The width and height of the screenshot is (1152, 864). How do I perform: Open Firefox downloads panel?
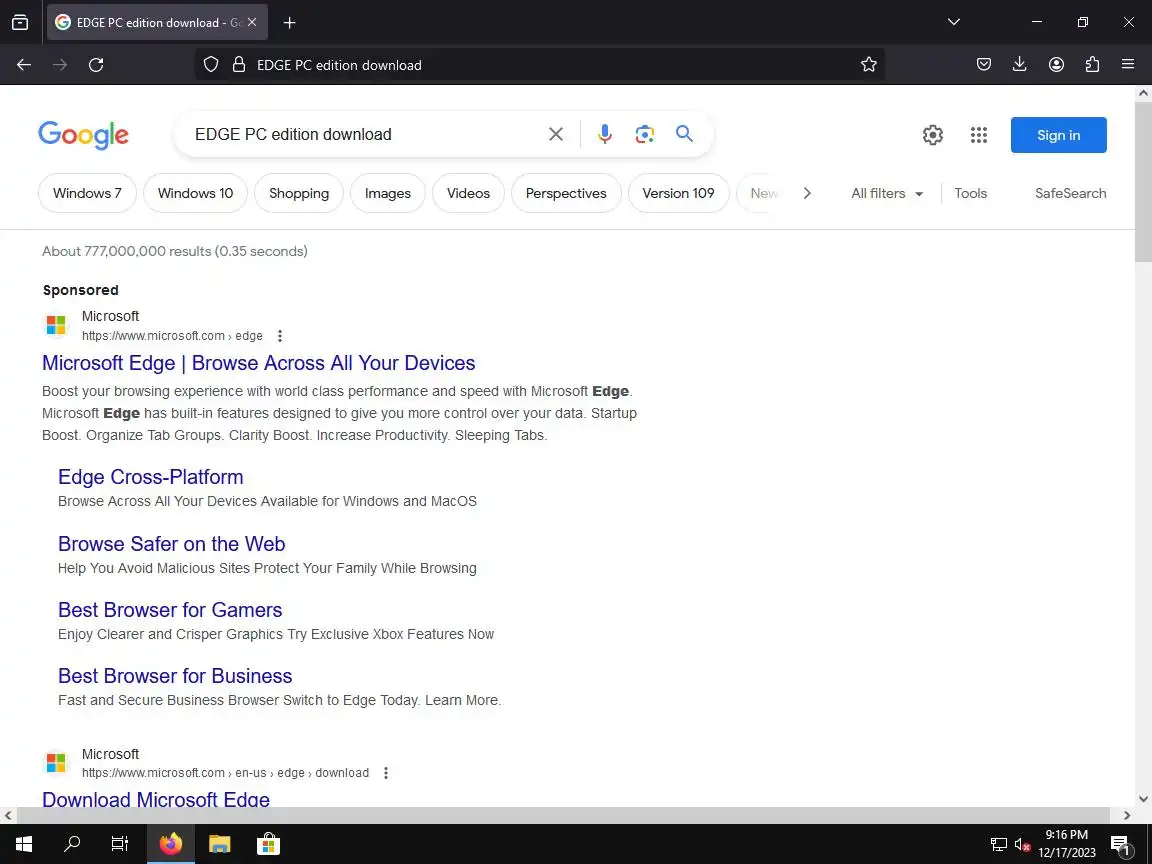click(1020, 65)
